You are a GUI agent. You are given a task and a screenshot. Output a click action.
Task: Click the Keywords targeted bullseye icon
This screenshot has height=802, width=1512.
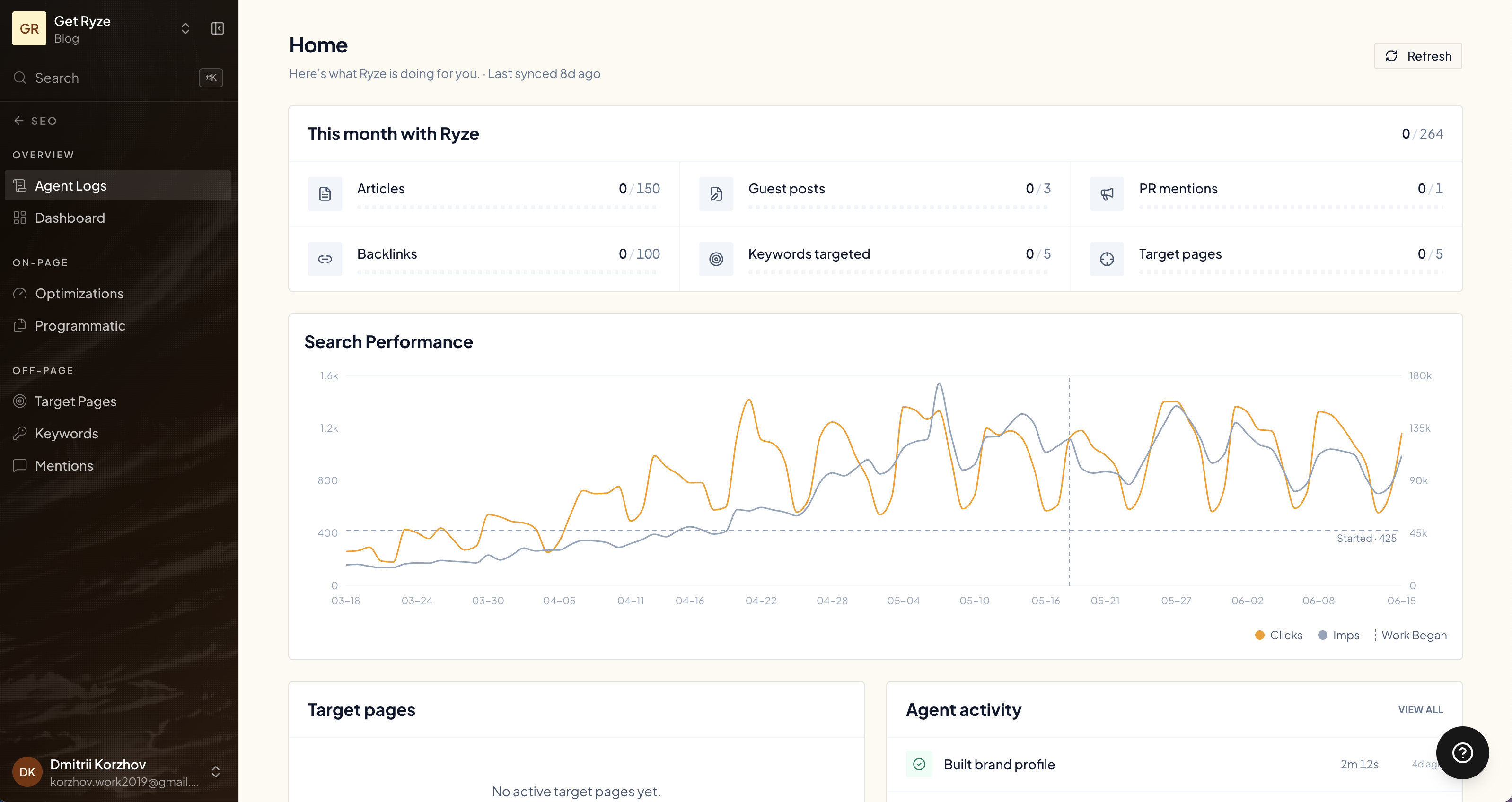pyautogui.click(x=715, y=259)
